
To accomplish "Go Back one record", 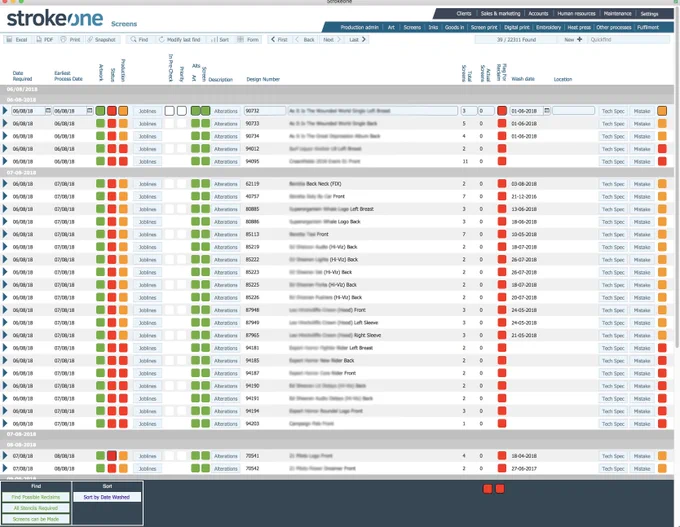I will tap(305, 39).
